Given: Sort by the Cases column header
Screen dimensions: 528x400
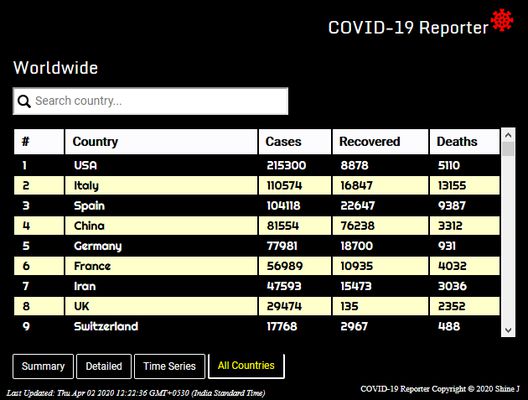Looking at the screenshot, I should [x=295, y=142].
